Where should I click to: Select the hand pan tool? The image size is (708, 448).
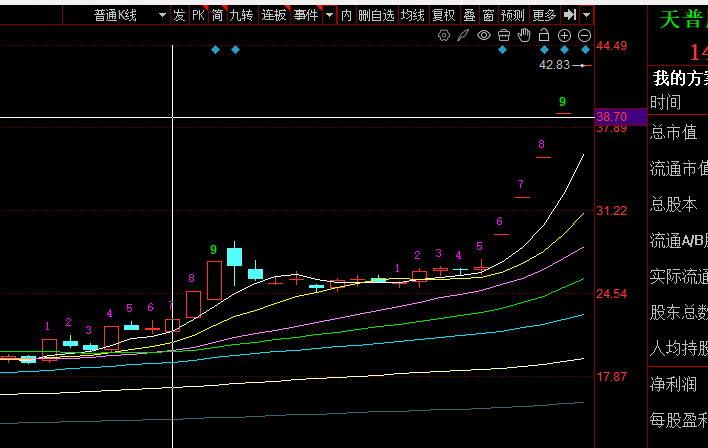524,35
